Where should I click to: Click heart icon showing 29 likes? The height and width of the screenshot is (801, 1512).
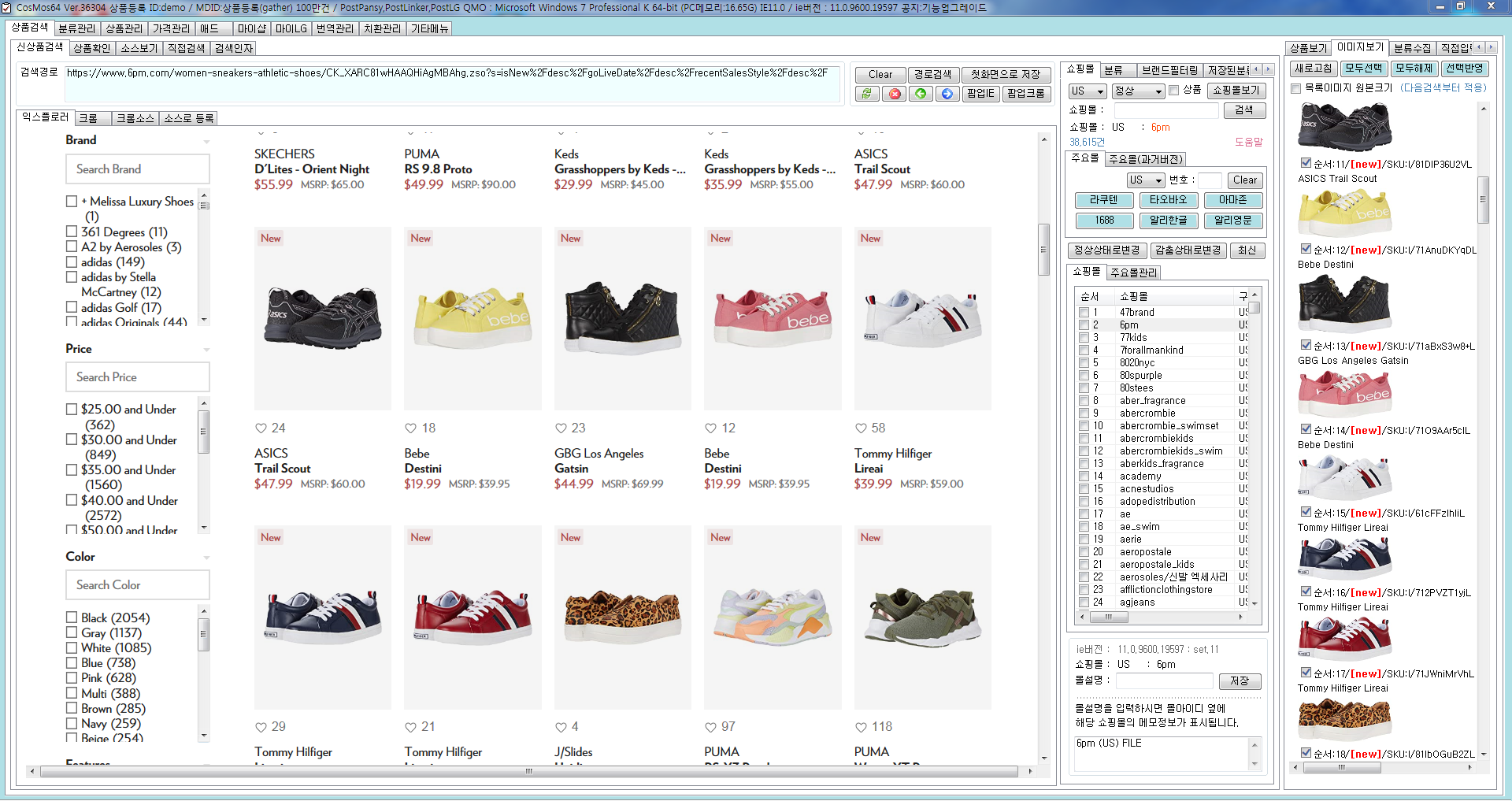click(261, 727)
